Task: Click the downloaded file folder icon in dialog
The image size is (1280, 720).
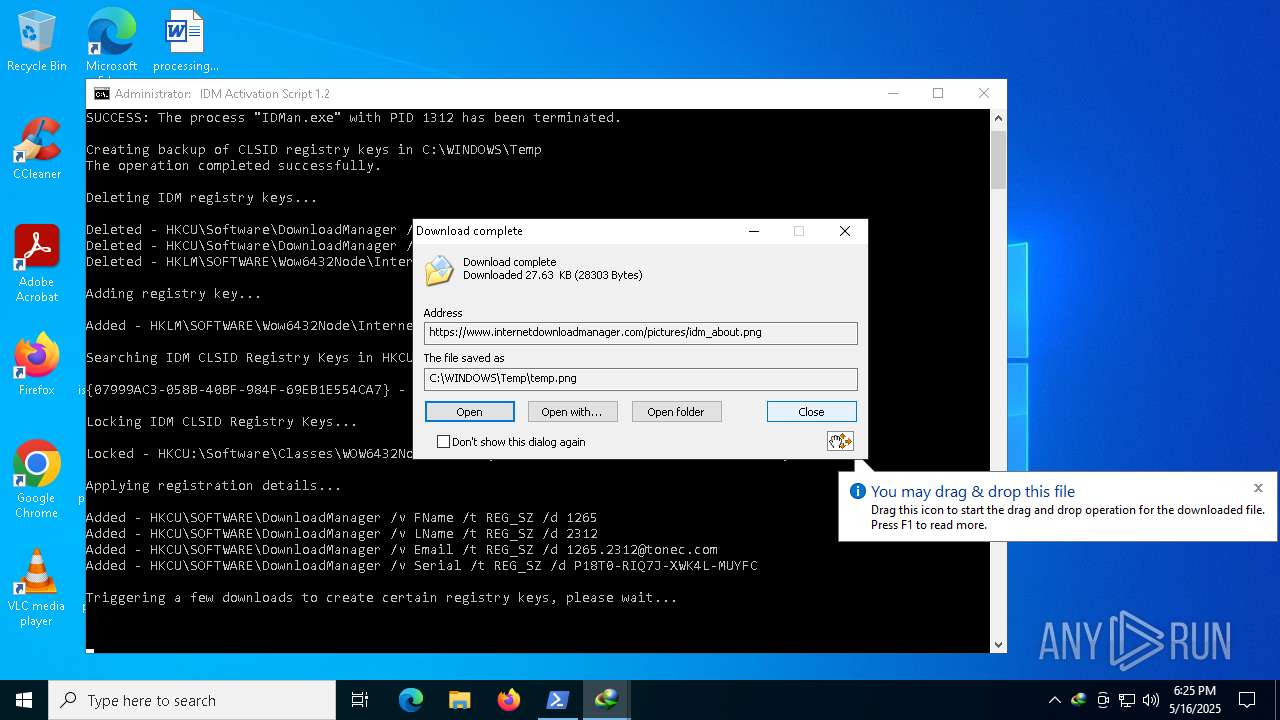Action: click(439, 270)
